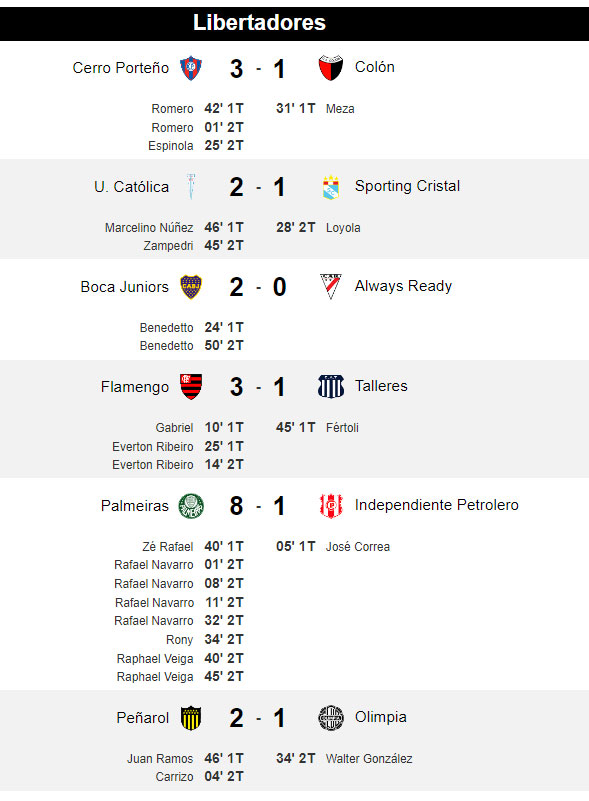Click the Always Ready team crest
The width and height of the screenshot is (589, 801).
(x=331, y=287)
